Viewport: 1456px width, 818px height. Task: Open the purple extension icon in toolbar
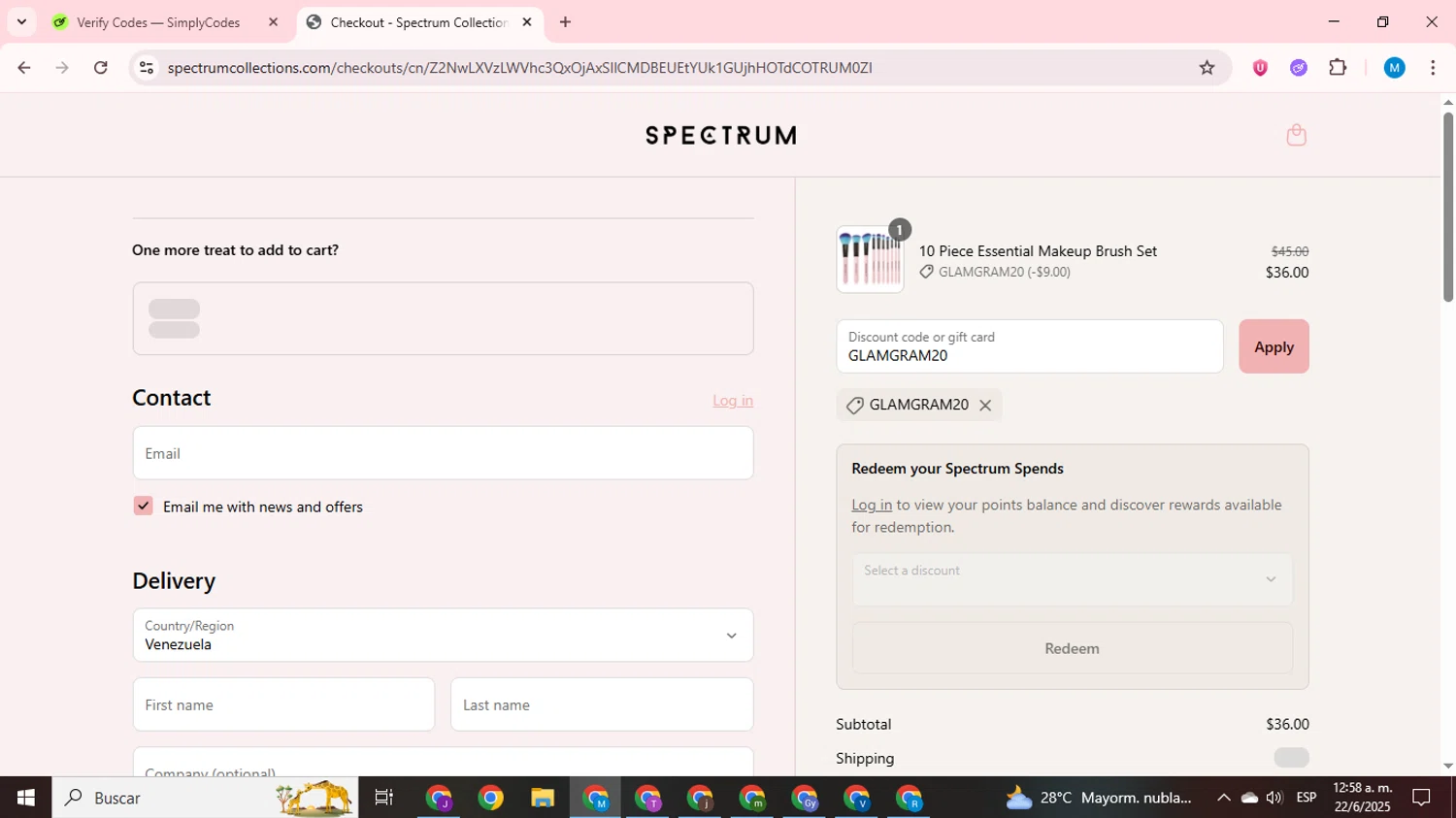pos(1299,68)
